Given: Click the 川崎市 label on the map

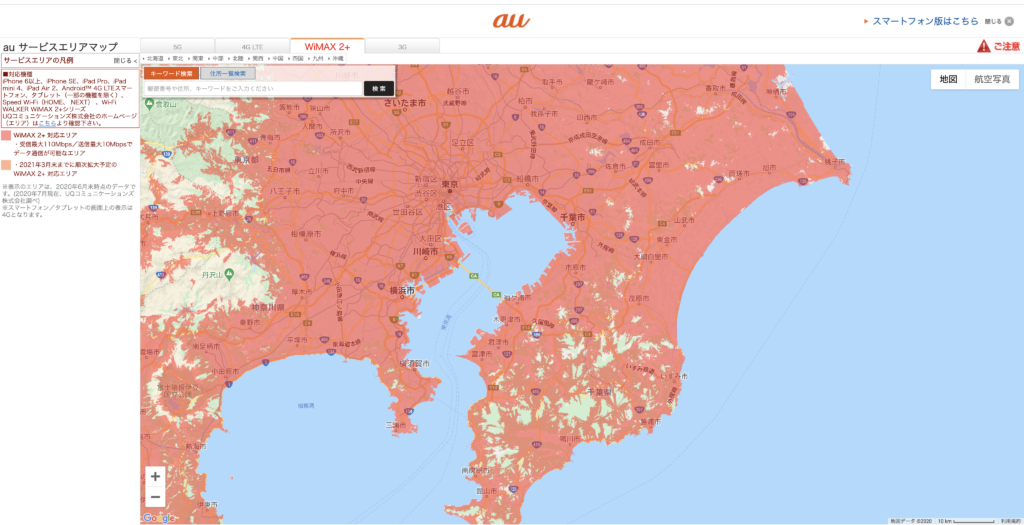Looking at the screenshot, I should pos(425,251).
